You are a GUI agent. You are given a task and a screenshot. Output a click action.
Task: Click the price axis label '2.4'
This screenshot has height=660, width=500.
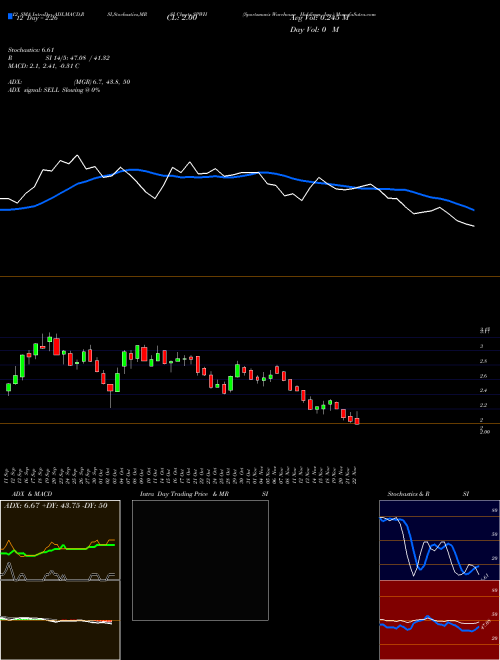[484, 391]
